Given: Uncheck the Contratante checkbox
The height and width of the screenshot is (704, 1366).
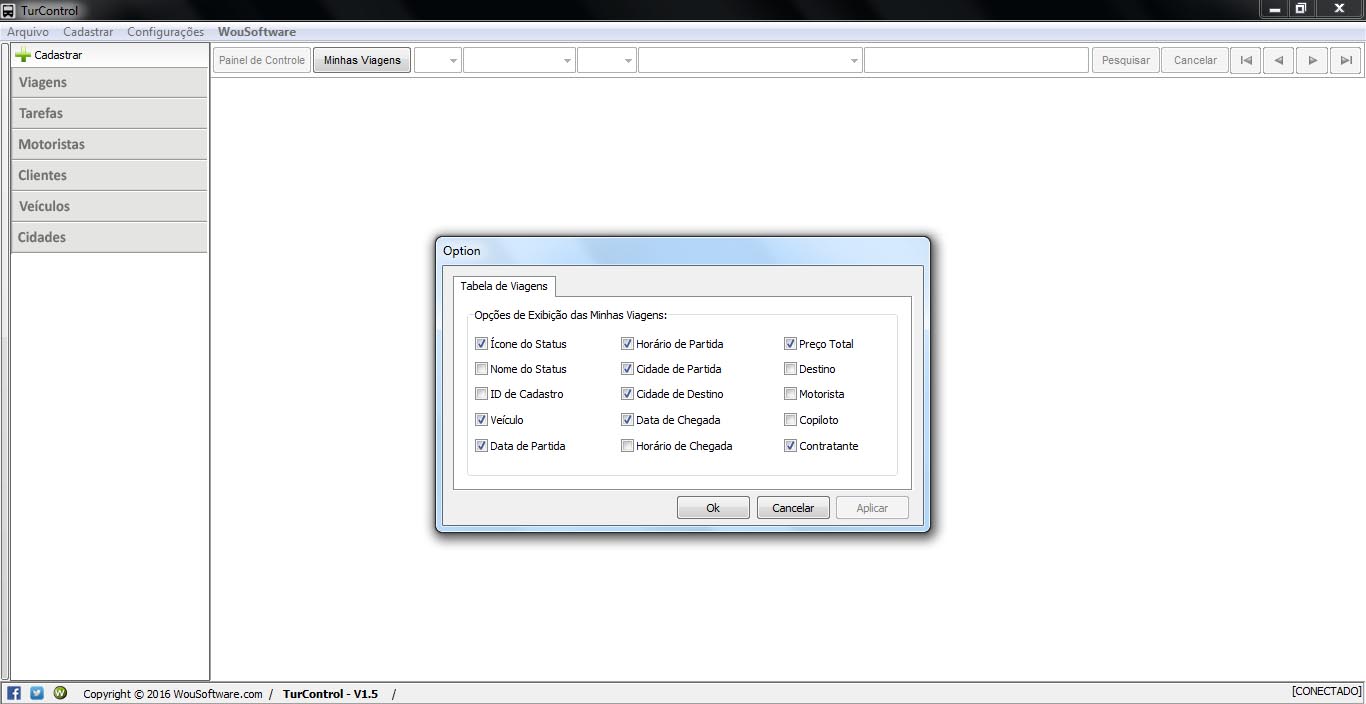Looking at the screenshot, I should point(790,445).
